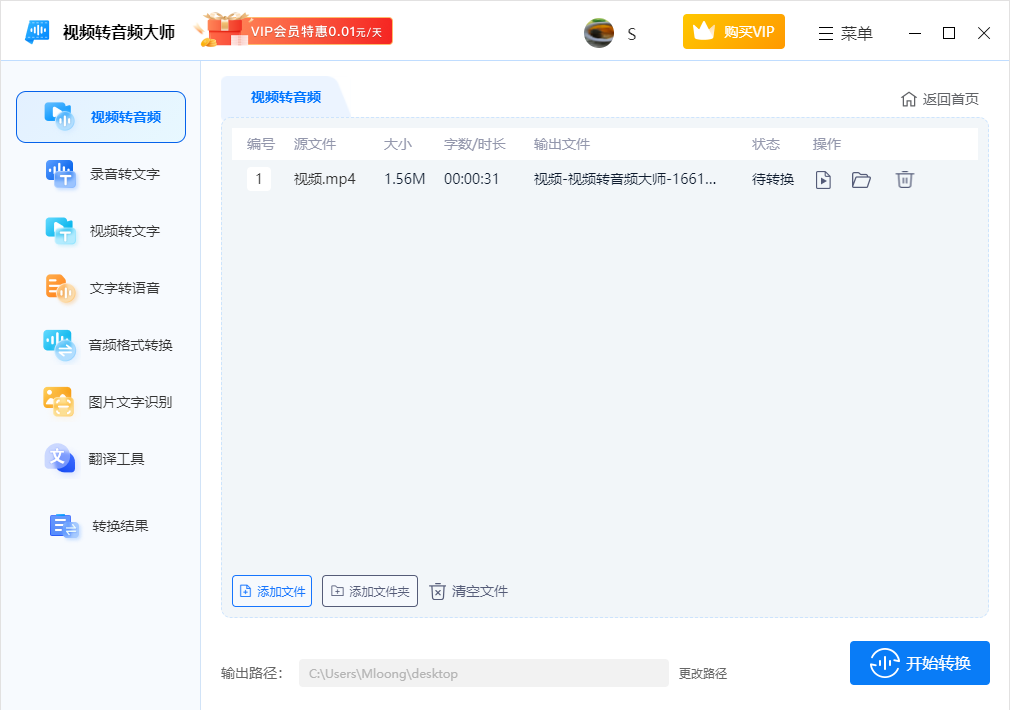Click 更改路径 to change output path

pyautogui.click(x=703, y=673)
